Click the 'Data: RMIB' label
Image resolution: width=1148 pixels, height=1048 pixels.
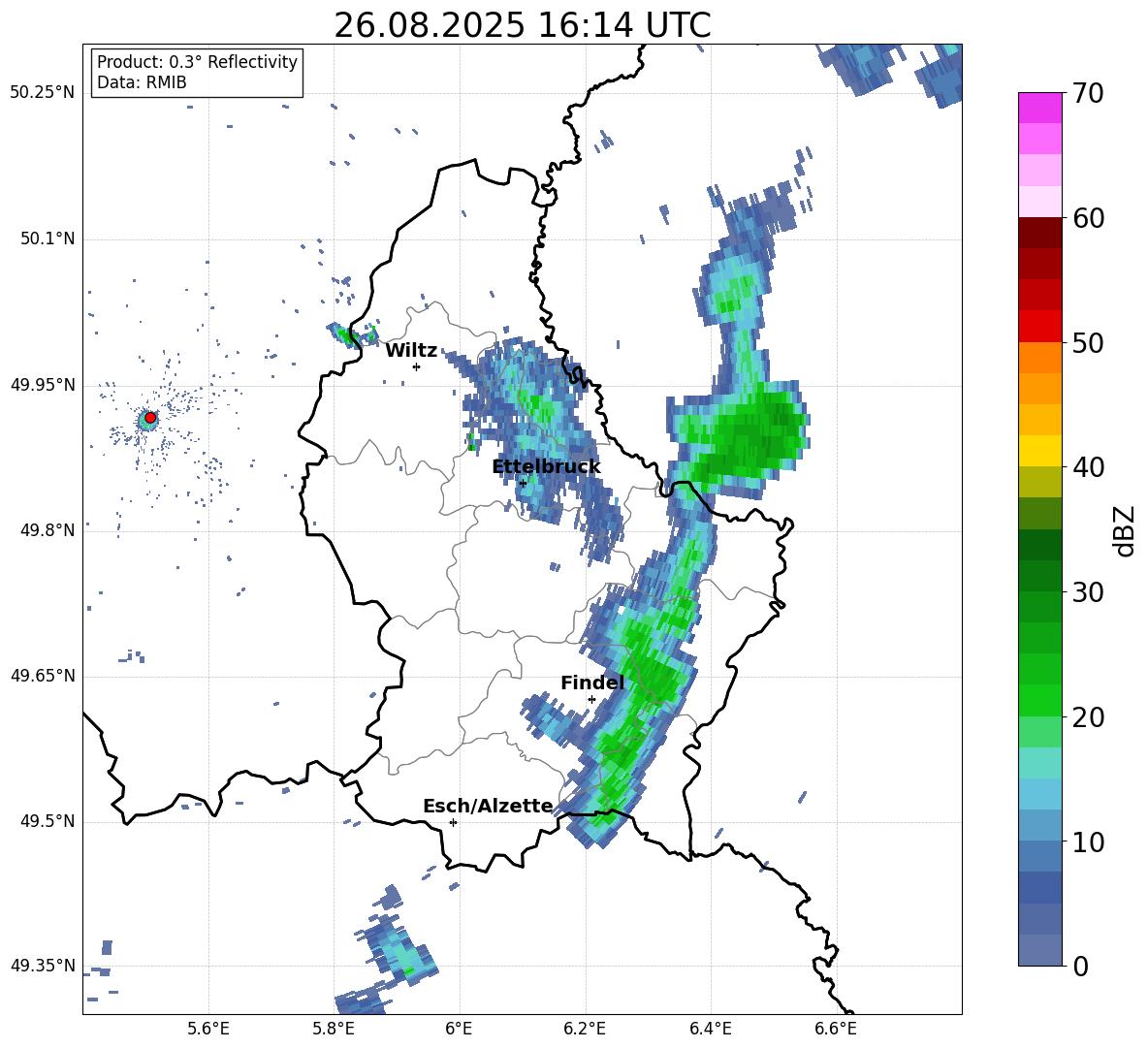142,82
